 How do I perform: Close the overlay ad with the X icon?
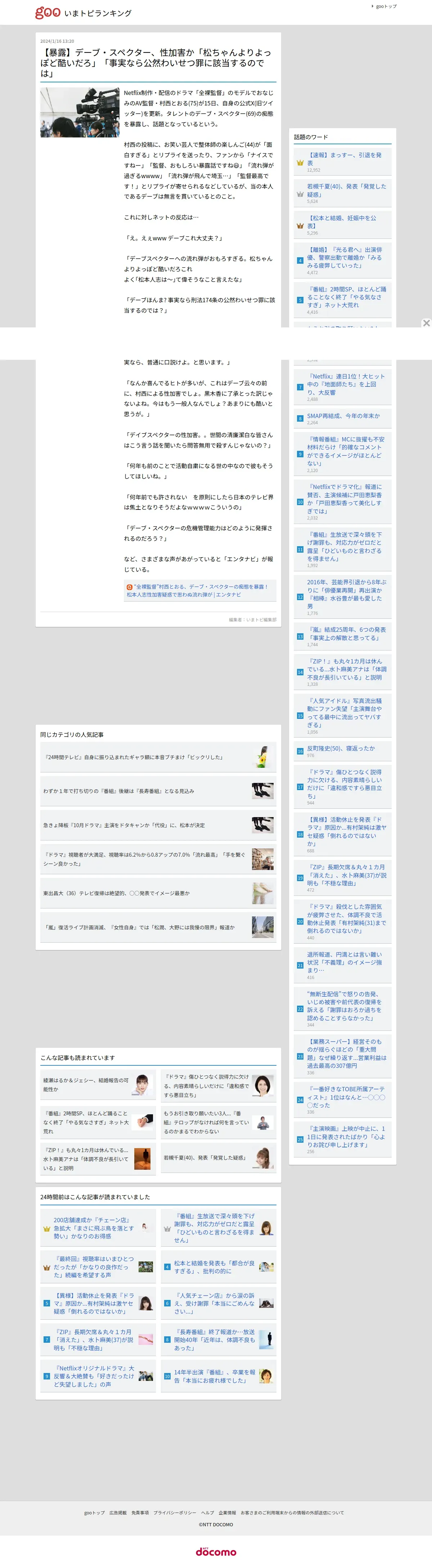coord(427,323)
